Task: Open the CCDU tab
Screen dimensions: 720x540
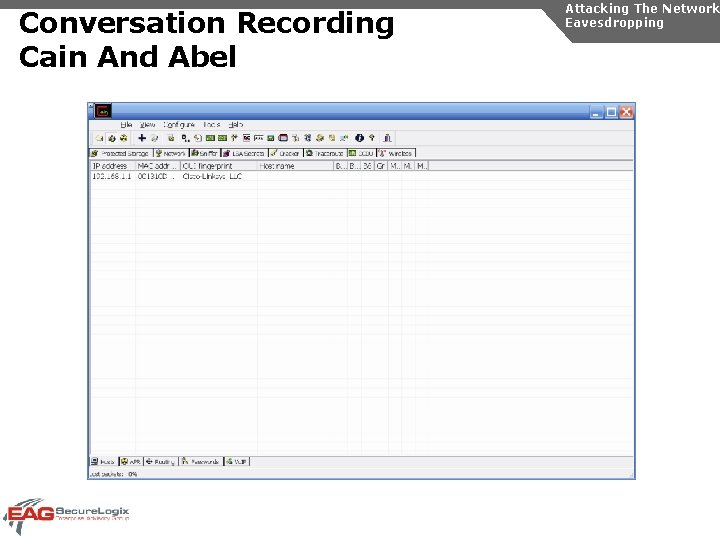Action: pyautogui.click(x=361, y=153)
